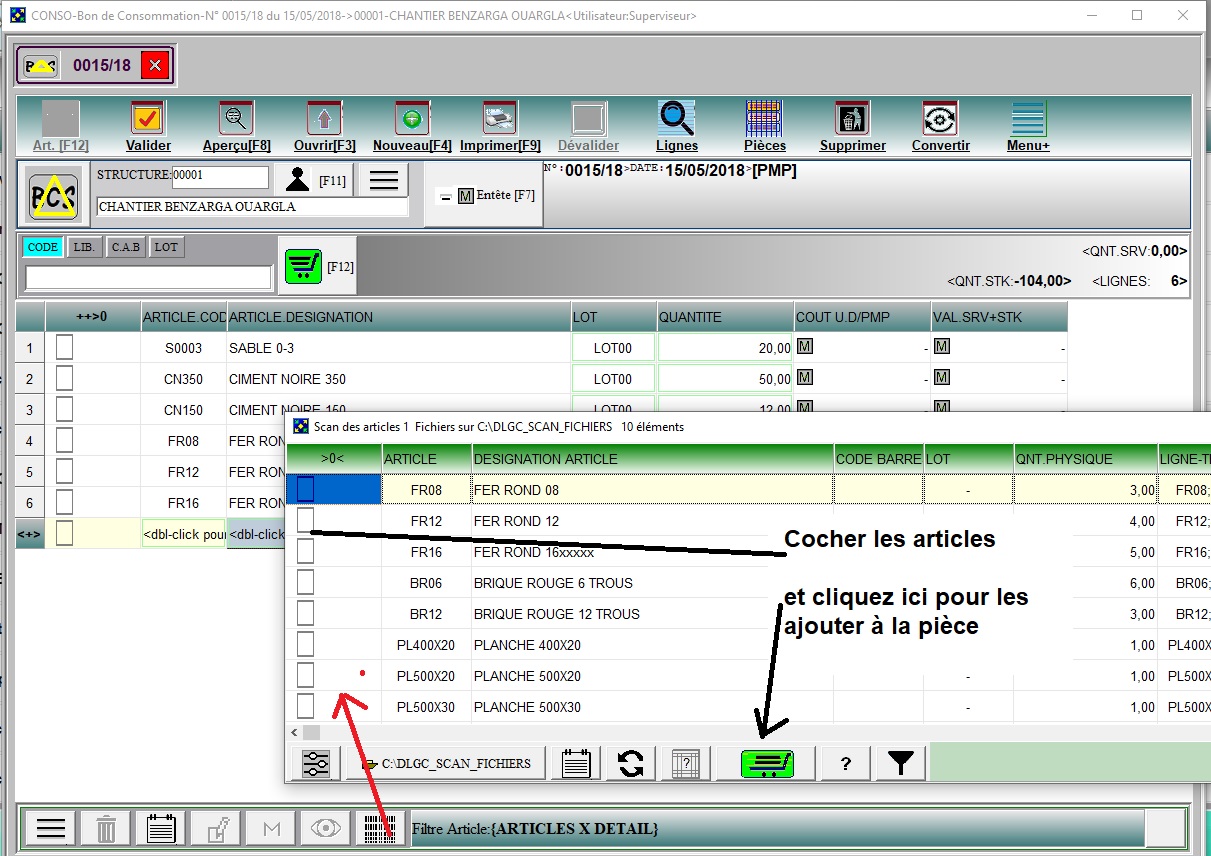The height and width of the screenshot is (856, 1211).
Task: Click inside the STRUCTURE input field
Action: pos(220,175)
